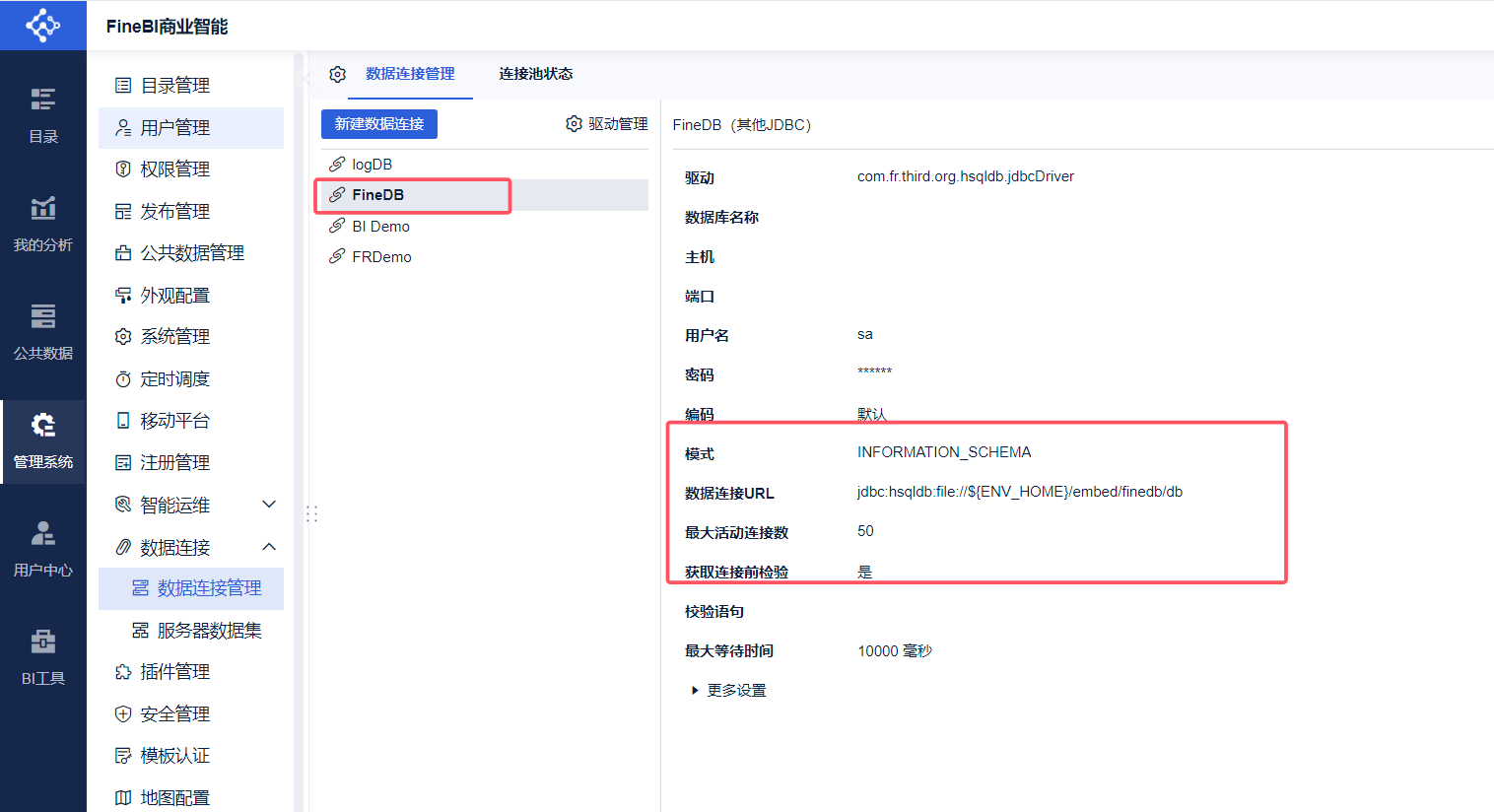Click the link icon next to FineDB

pyautogui.click(x=337, y=194)
